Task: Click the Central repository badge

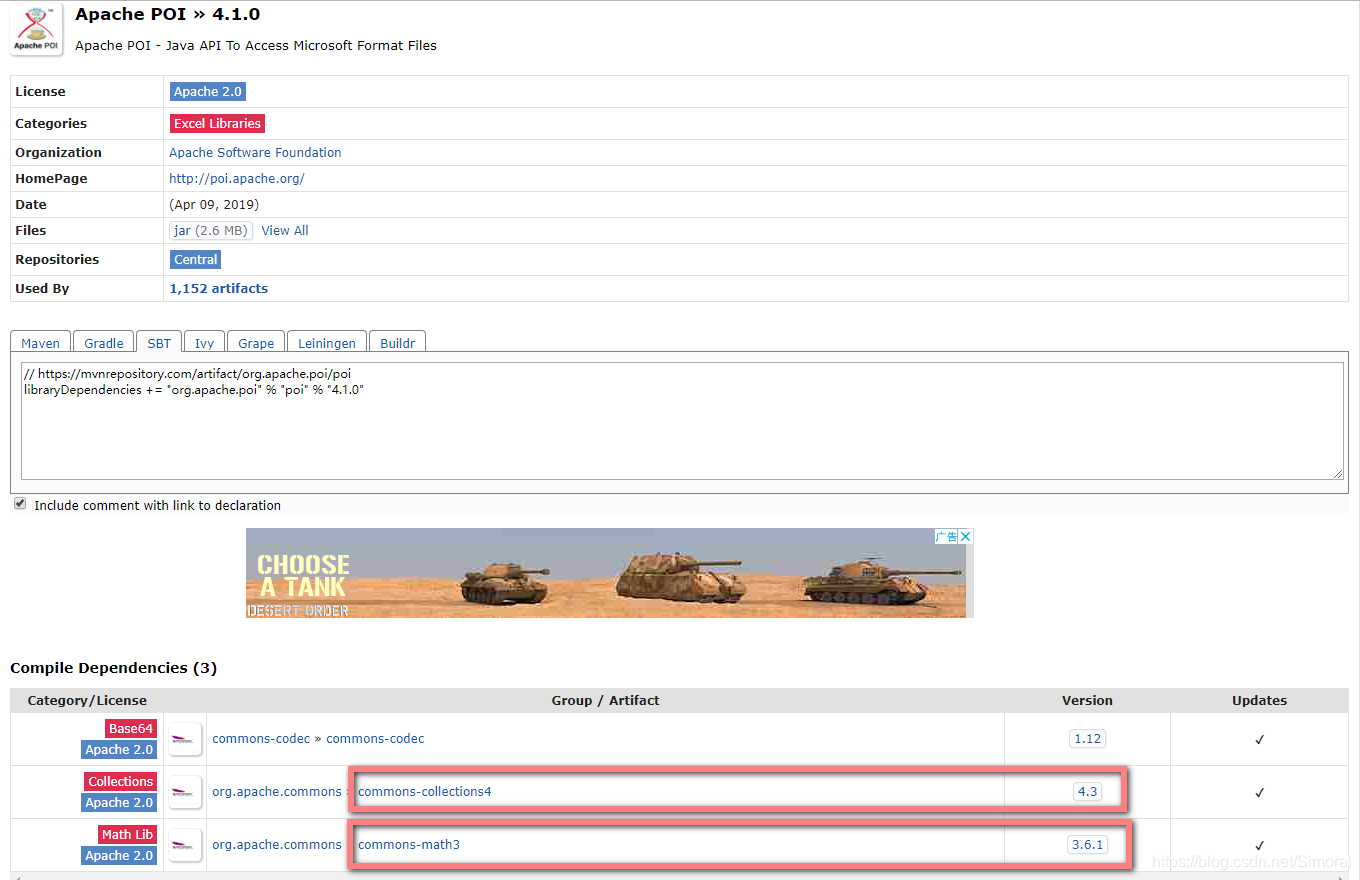Action: coord(196,260)
